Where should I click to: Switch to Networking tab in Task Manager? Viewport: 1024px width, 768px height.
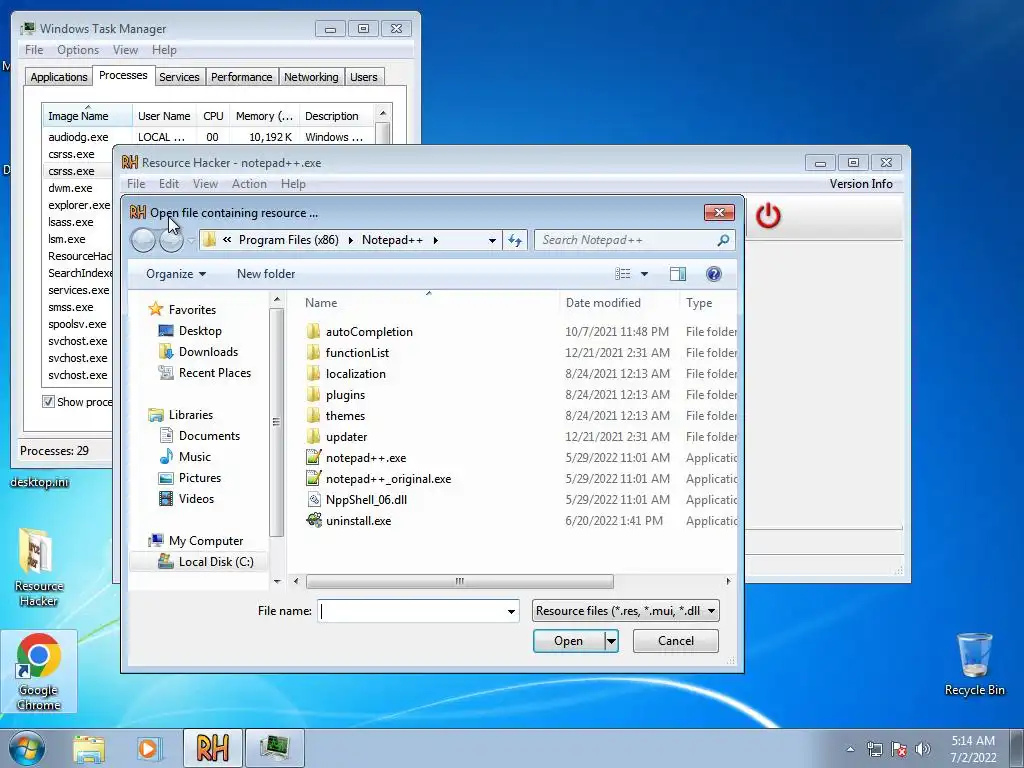[311, 77]
